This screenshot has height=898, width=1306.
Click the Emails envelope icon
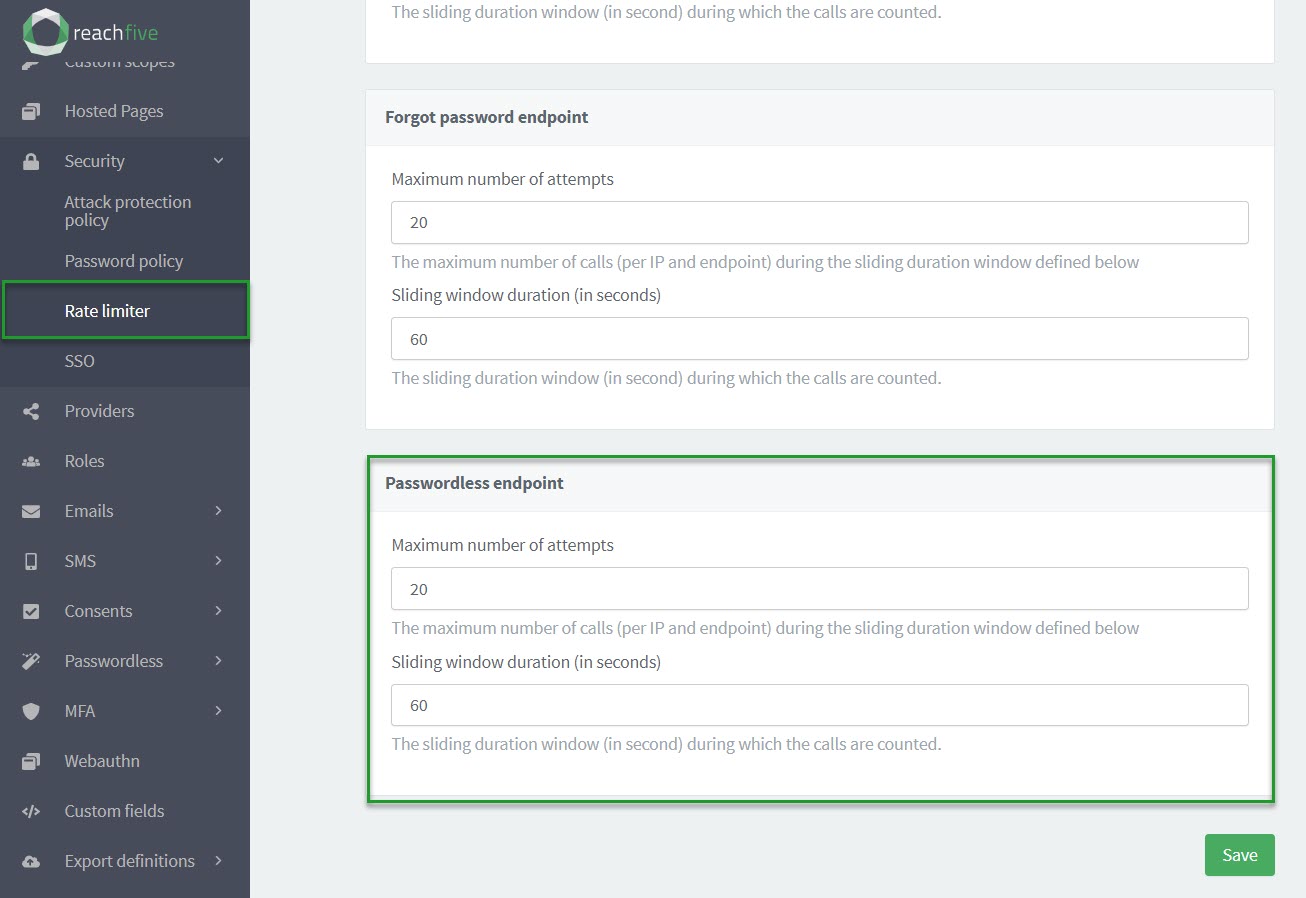31,511
